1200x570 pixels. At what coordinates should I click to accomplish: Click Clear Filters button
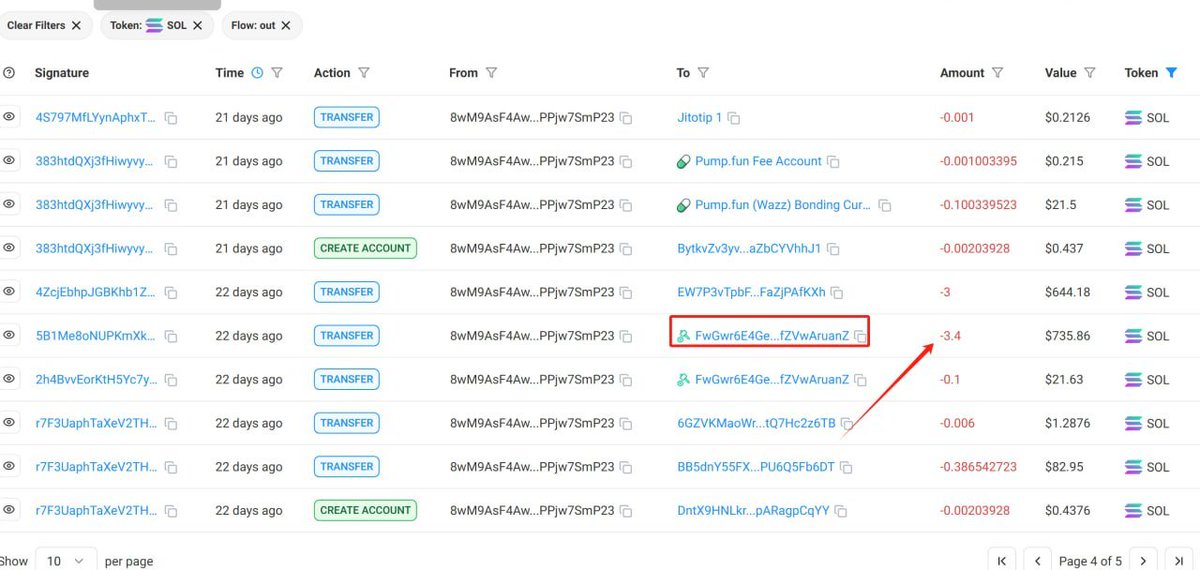tap(44, 25)
